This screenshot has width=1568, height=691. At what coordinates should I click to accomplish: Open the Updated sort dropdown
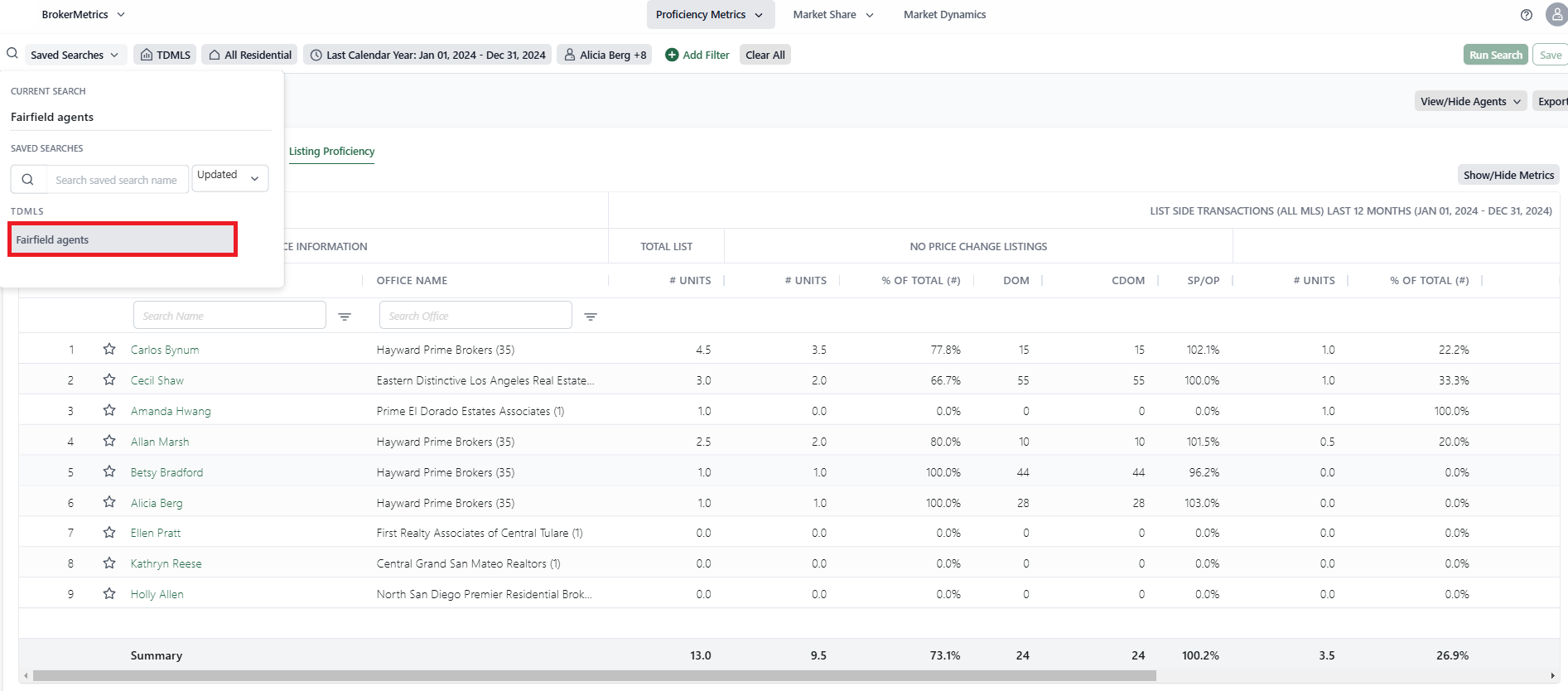tap(229, 177)
